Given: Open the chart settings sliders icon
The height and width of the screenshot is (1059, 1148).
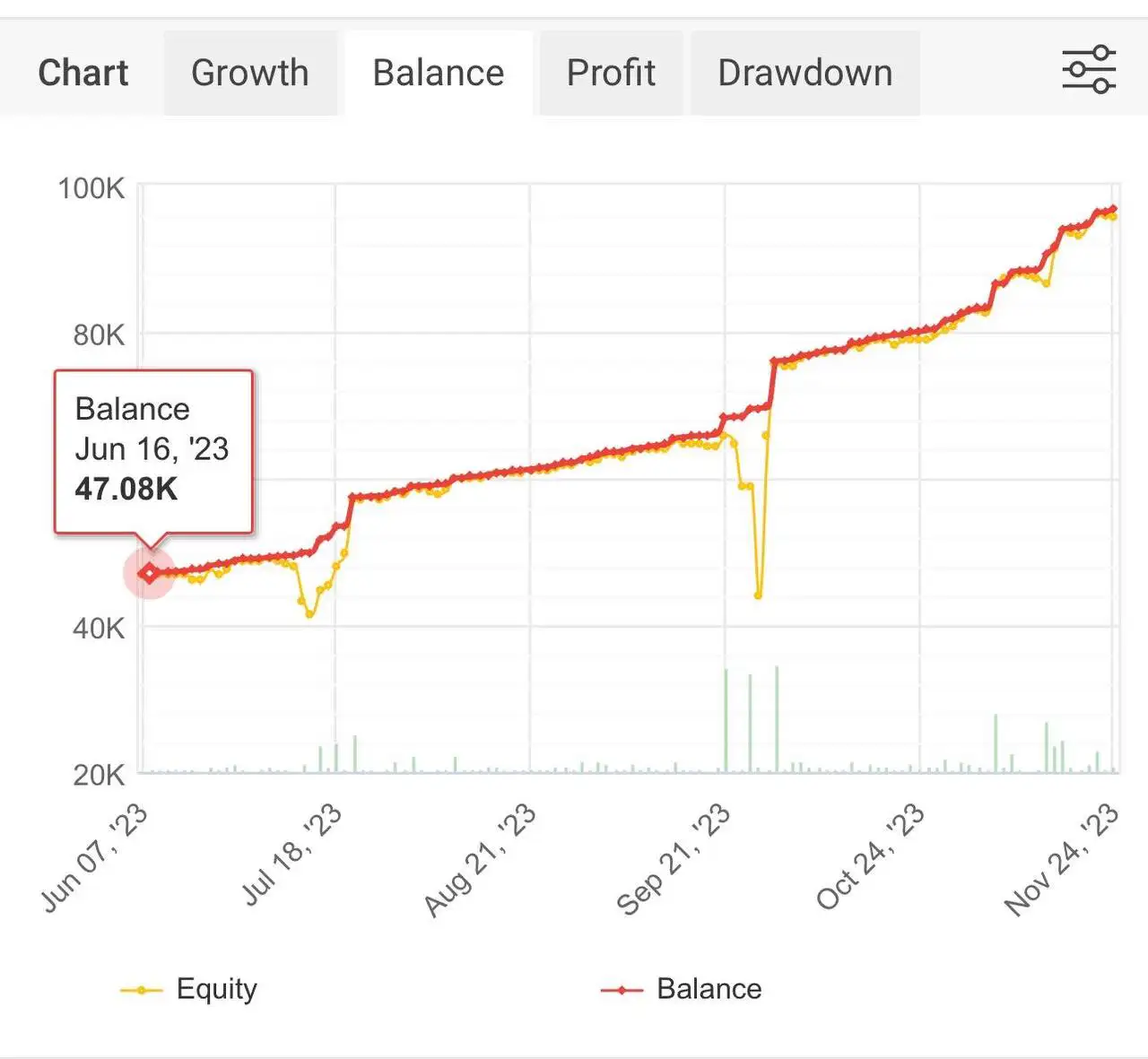Looking at the screenshot, I should pos(1088,70).
